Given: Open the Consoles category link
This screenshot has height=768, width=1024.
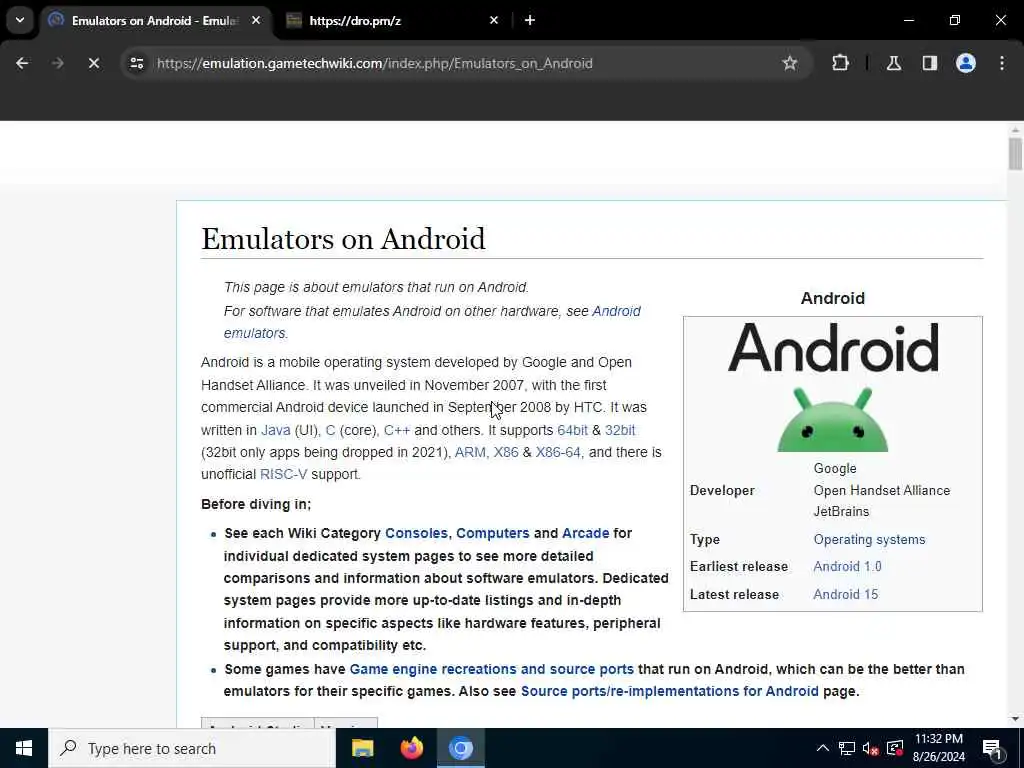Looking at the screenshot, I should point(416,534).
